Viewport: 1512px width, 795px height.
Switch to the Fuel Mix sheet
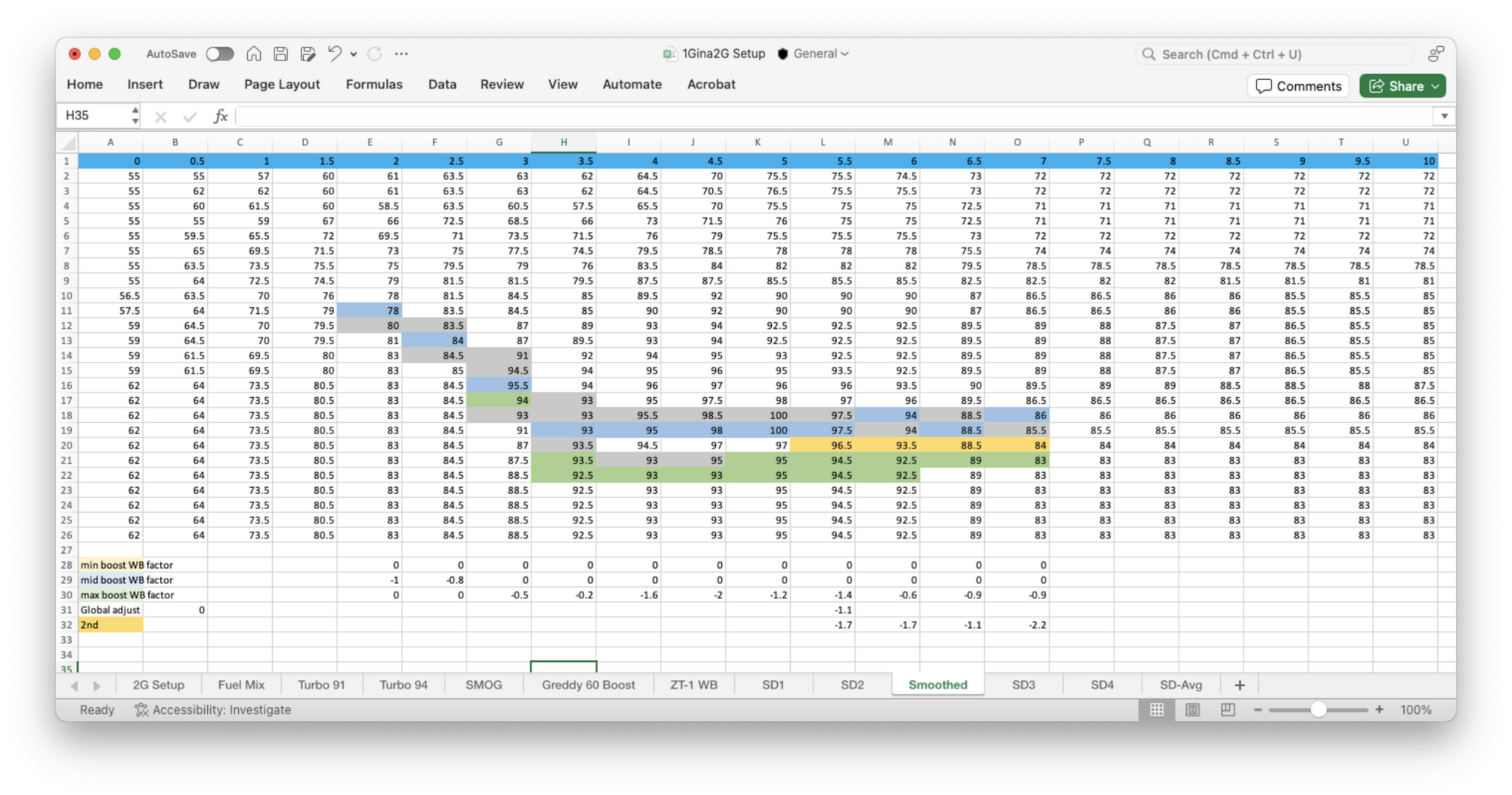pos(241,685)
